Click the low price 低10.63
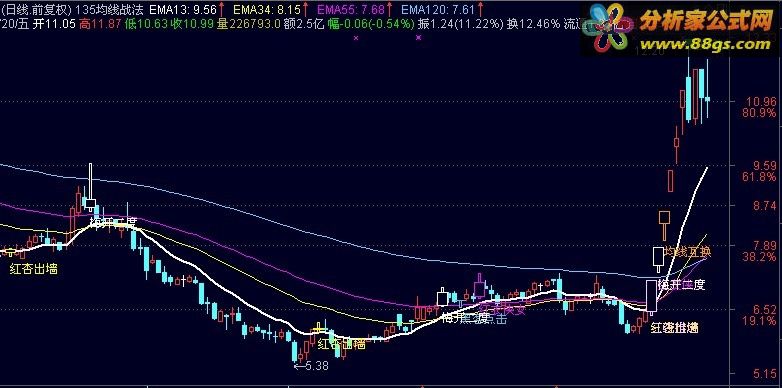 click(x=146, y=23)
